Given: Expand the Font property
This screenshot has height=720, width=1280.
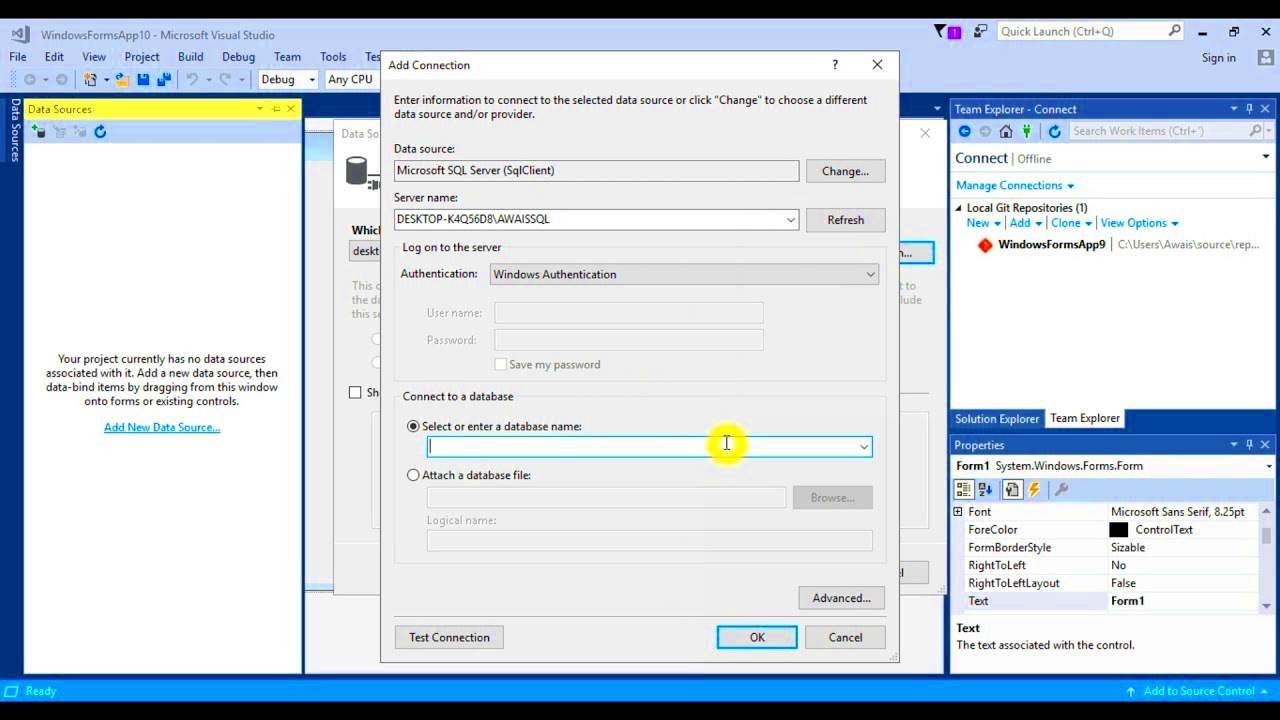Looking at the screenshot, I should (x=958, y=512).
